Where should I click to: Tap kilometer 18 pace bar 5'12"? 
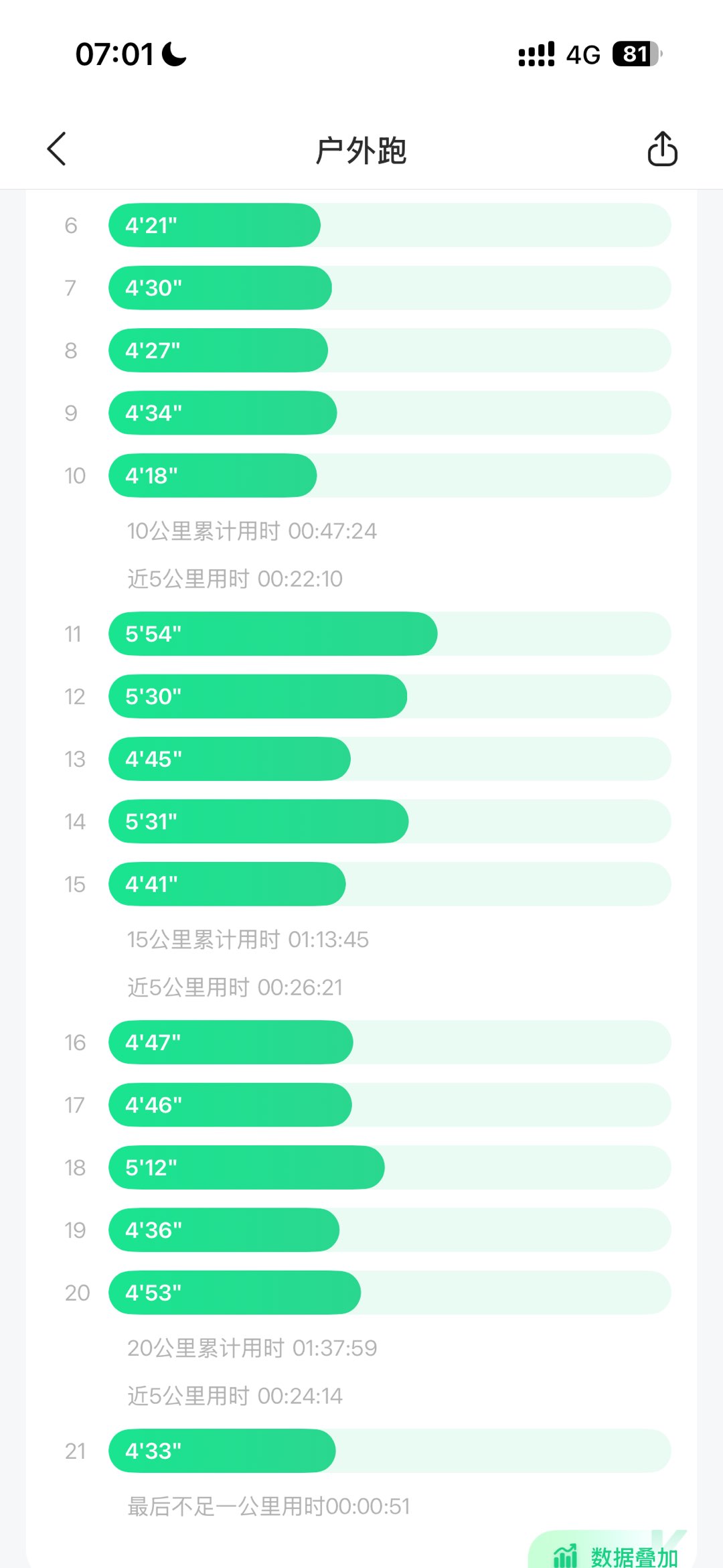click(246, 1167)
